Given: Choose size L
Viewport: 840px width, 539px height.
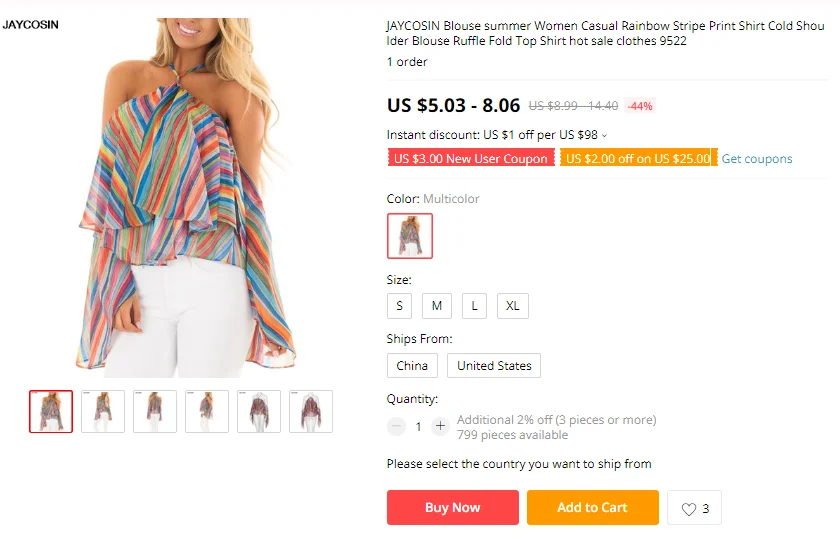Looking at the screenshot, I should coord(474,306).
